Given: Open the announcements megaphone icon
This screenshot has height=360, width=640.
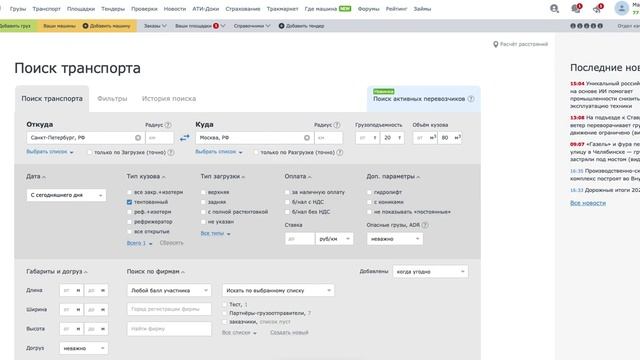Looking at the screenshot, I should click(x=598, y=9).
